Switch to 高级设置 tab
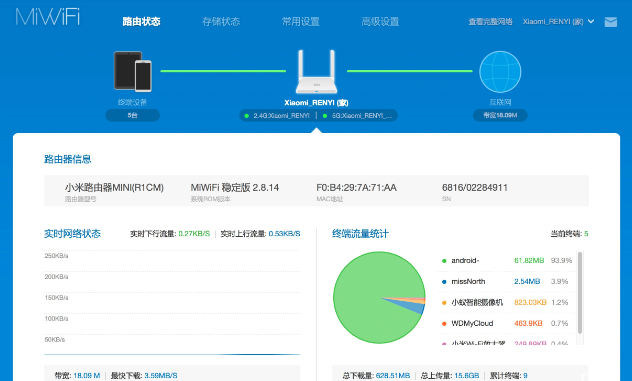632x381 pixels. (x=380, y=21)
